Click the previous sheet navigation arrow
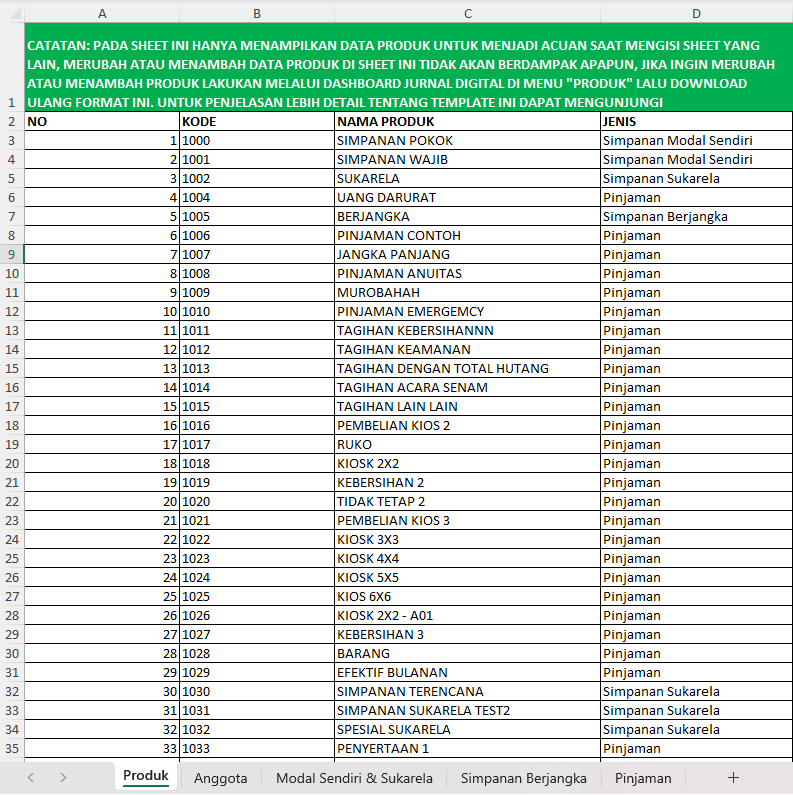This screenshot has height=795, width=793. 31,777
